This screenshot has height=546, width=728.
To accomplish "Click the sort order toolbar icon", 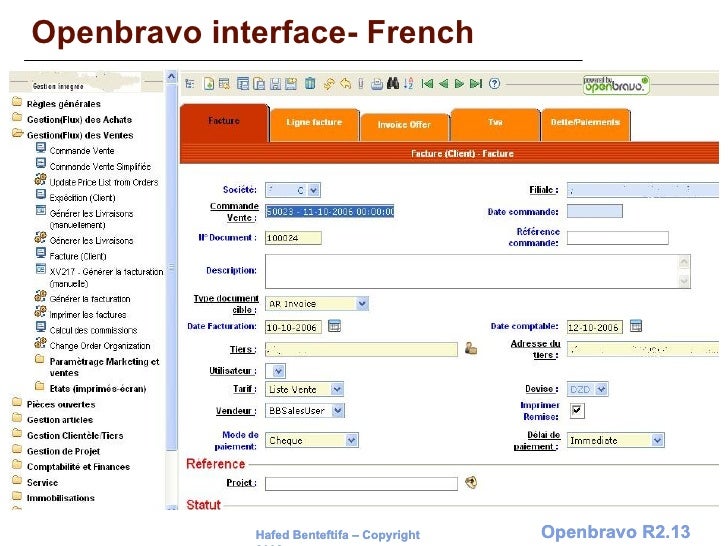I will (x=408, y=84).
